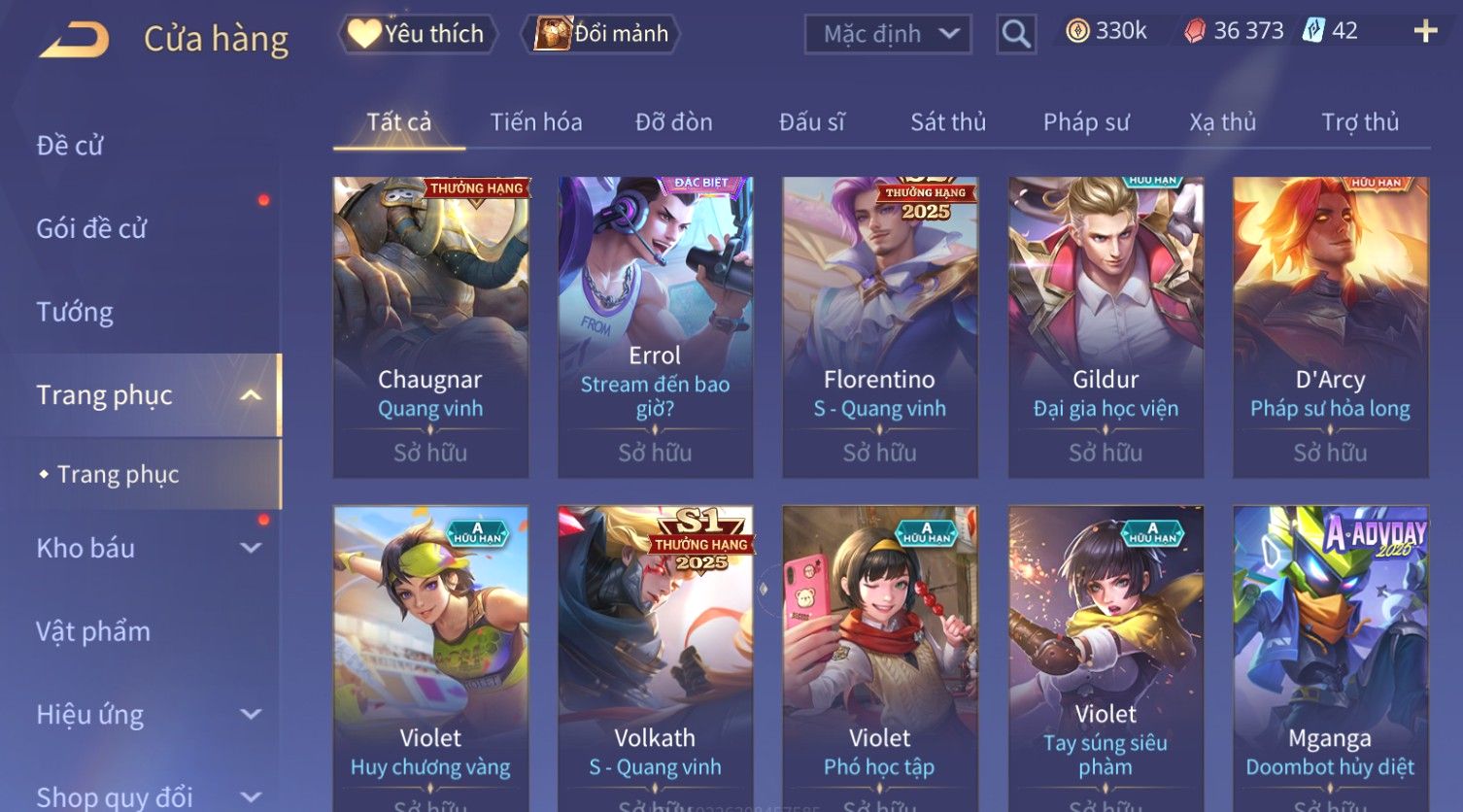Open Yêu thích heart favorites
This screenshot has height=812, width=1463.
[x=418, y=34]
